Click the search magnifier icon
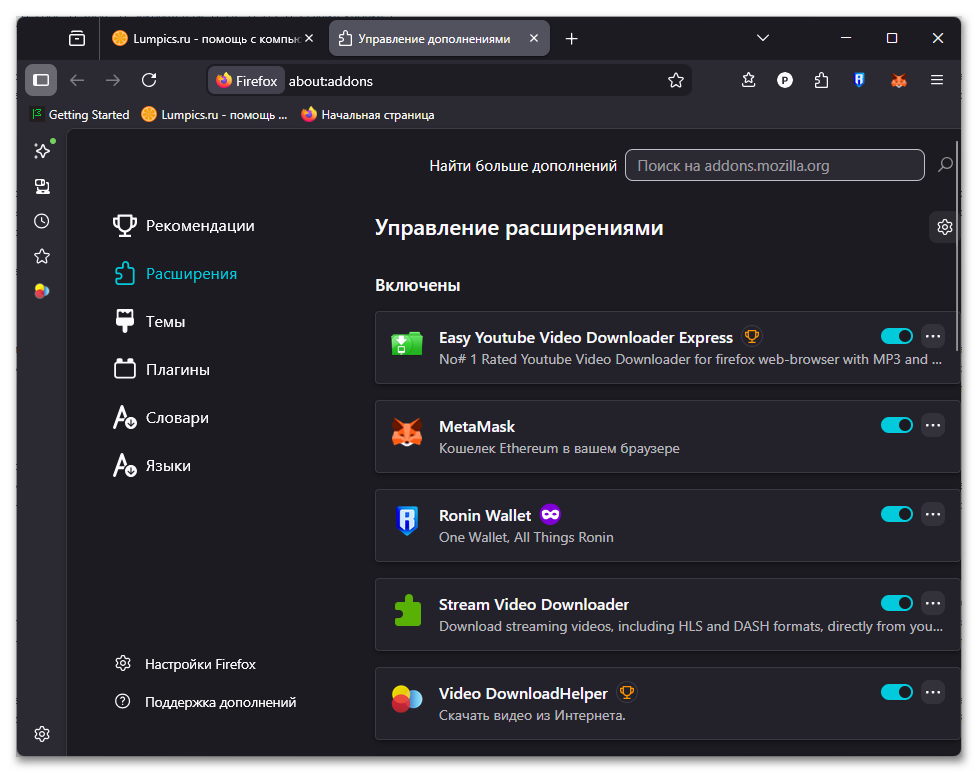 pyautogui.click(x=946, y=165)
